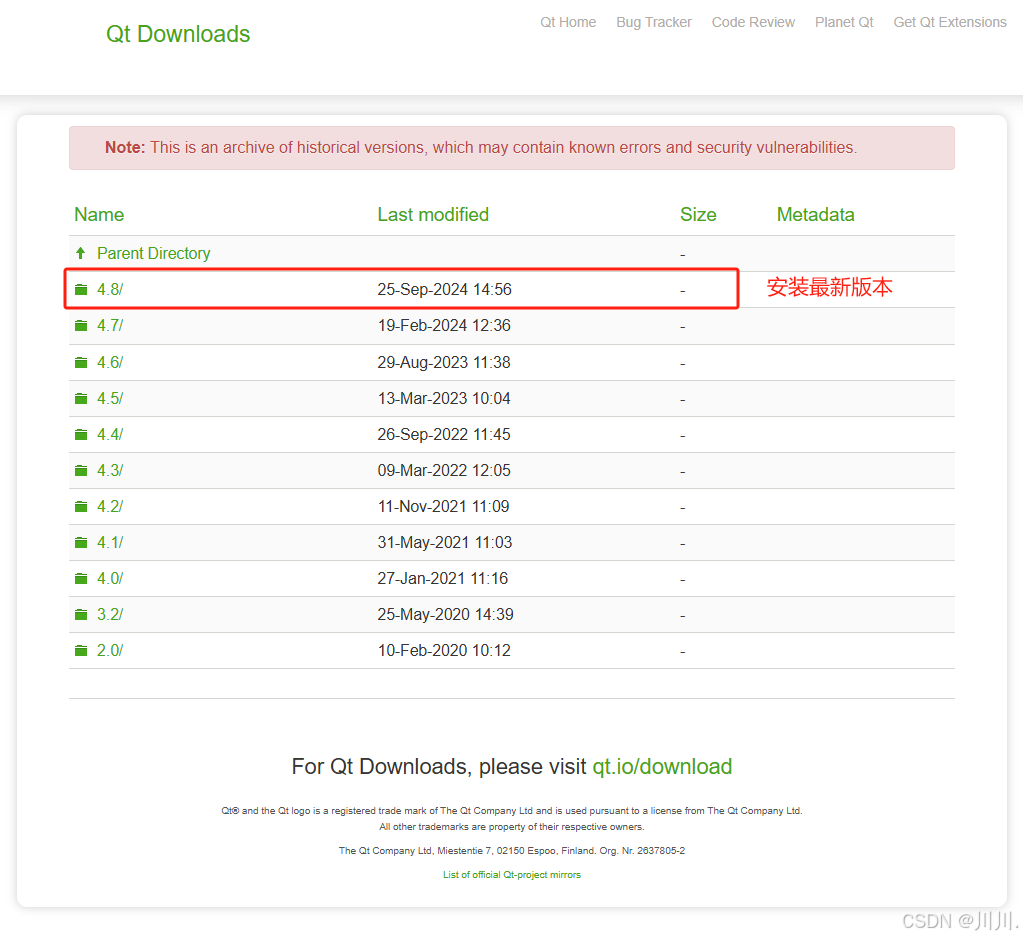The image size is (1023, 939).
Task: Open the 4.4/ directory link
Action: [110, 434]
